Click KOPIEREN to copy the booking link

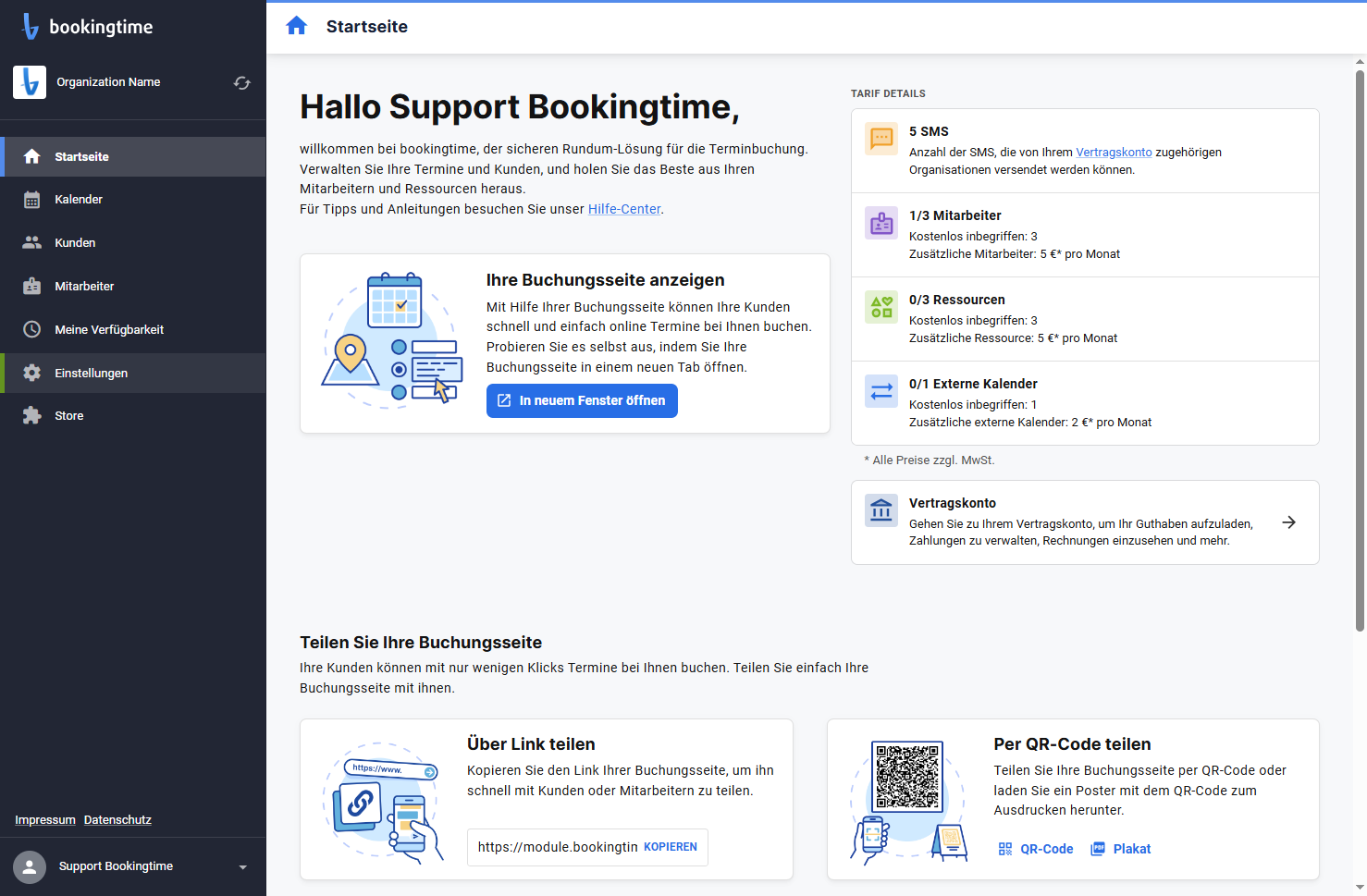(671, 847)
